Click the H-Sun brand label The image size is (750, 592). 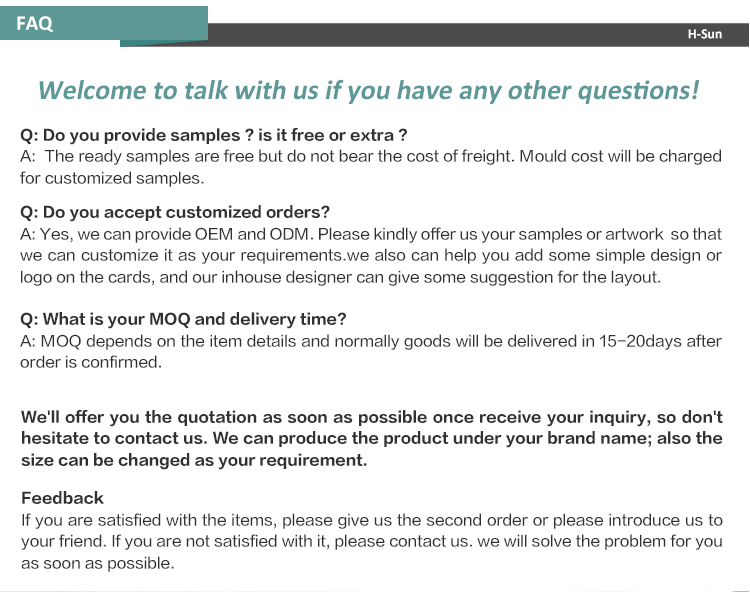coord(705,34)
